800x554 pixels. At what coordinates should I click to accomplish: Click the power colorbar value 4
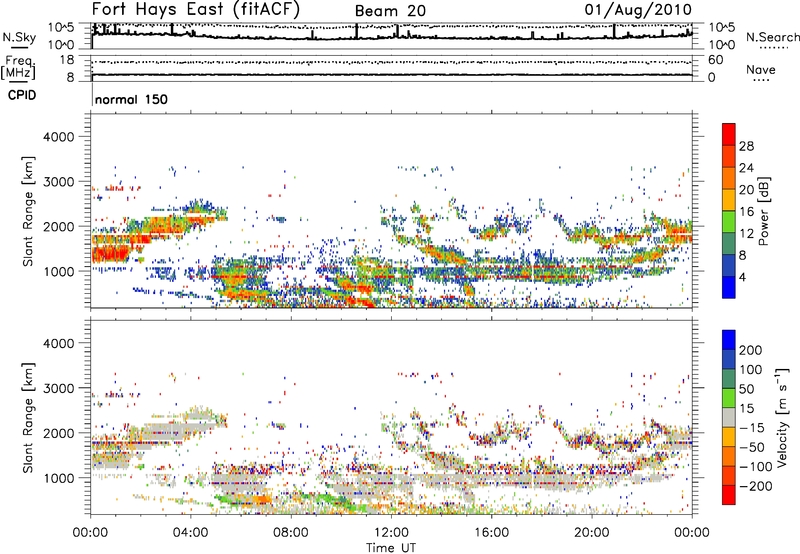pyautogui.click(x=743, y=278)
